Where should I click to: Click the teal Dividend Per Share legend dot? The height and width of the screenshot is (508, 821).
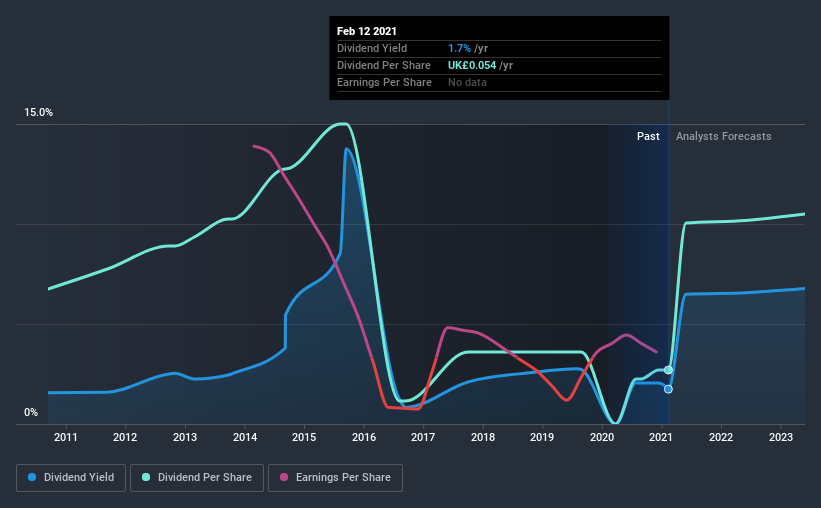coord(146,477)
